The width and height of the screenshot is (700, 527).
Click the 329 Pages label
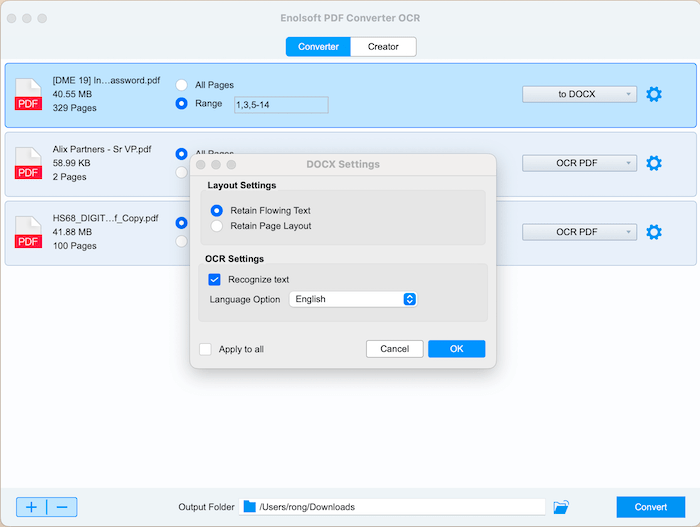[x=75, y=108]
